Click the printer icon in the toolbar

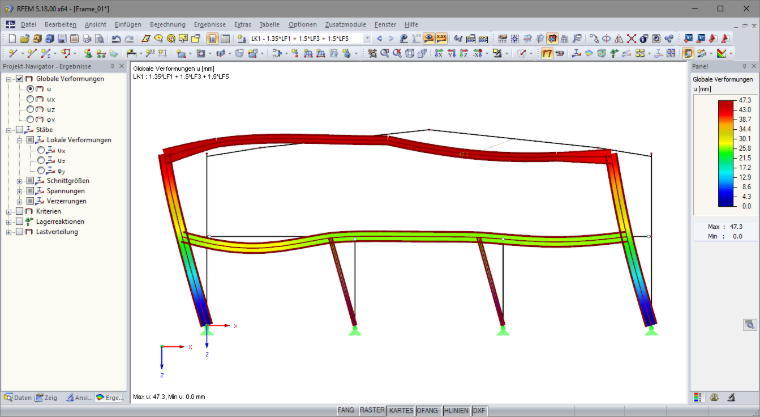coord(87,38)
